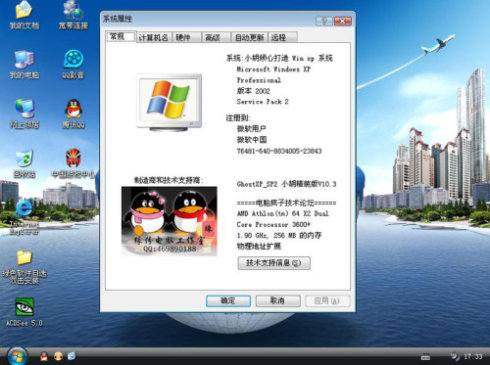
Task: Click the 微软中国 text line
Action: [x=252, y=140]
